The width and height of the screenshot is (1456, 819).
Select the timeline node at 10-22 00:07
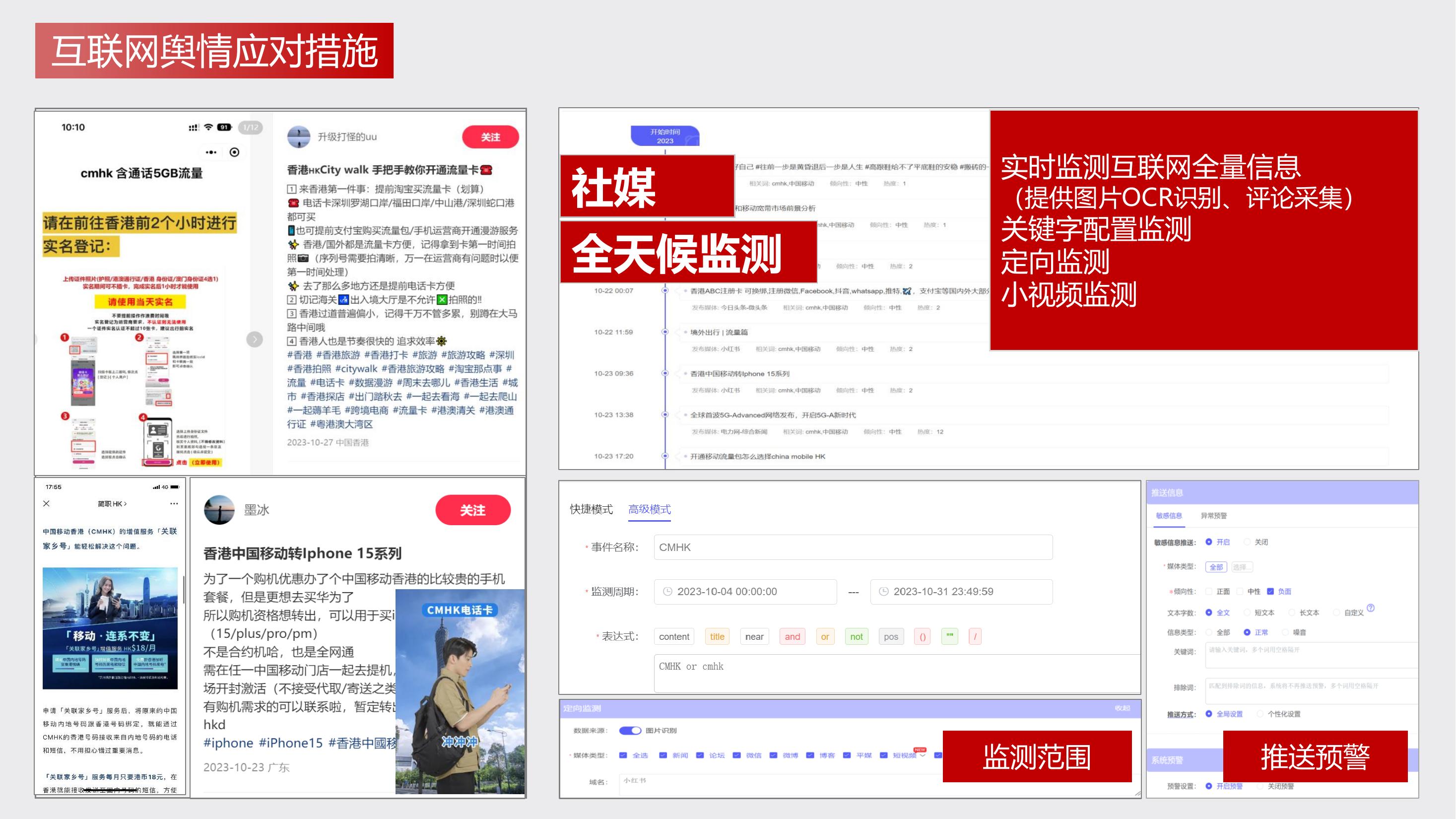664,290
